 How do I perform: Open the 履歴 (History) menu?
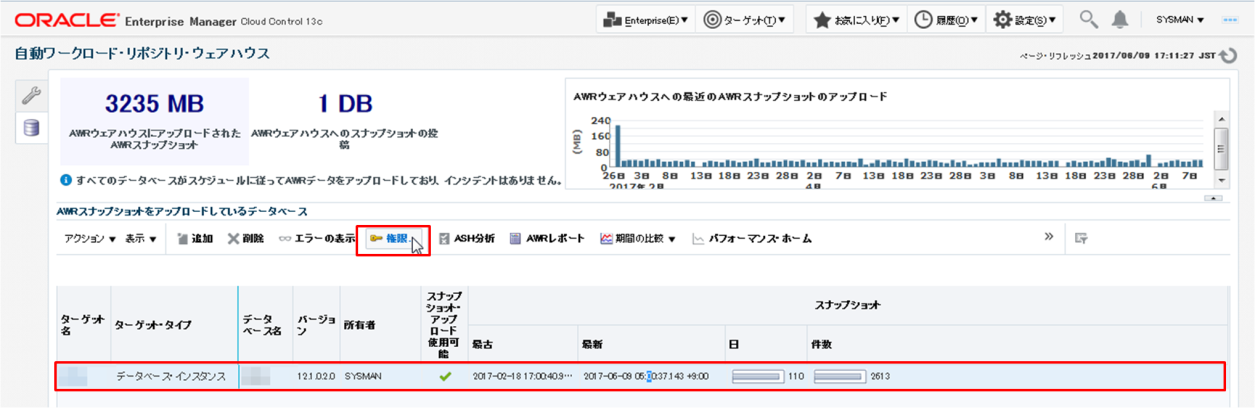946,20
